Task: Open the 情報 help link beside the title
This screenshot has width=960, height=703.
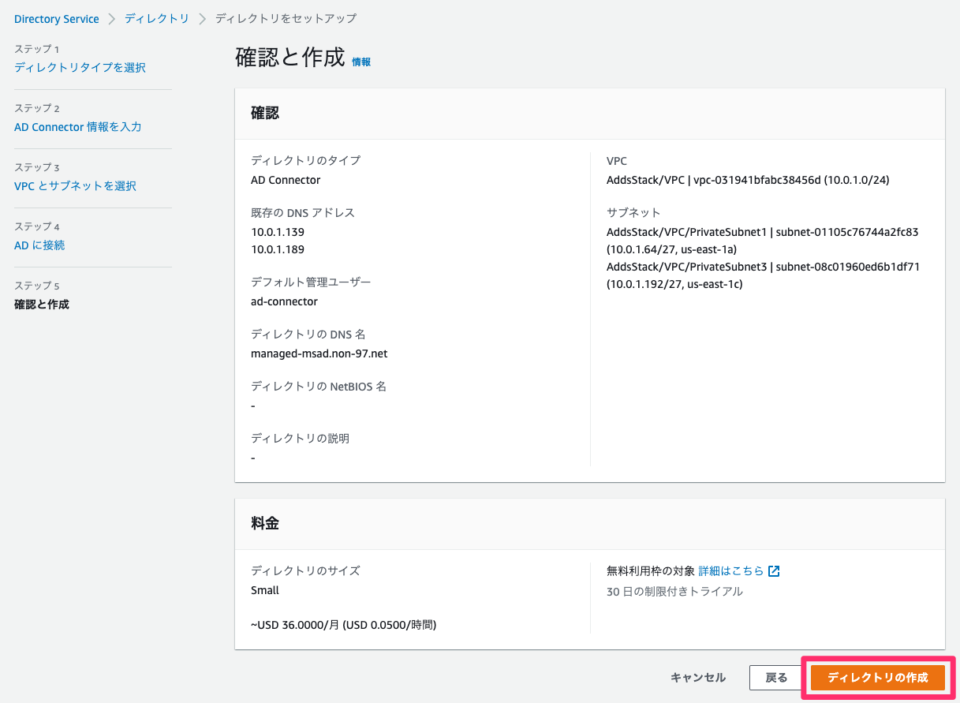Action: pos(360,59)
